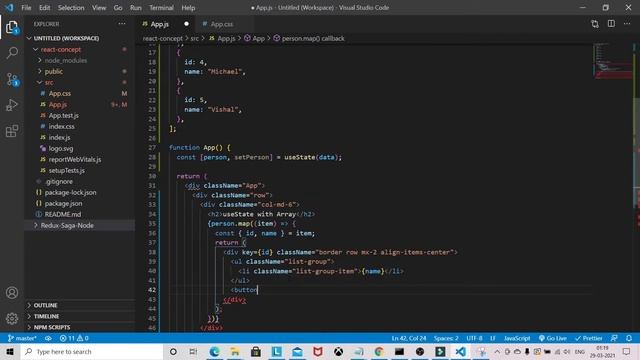Open the Source Control view

12,79
